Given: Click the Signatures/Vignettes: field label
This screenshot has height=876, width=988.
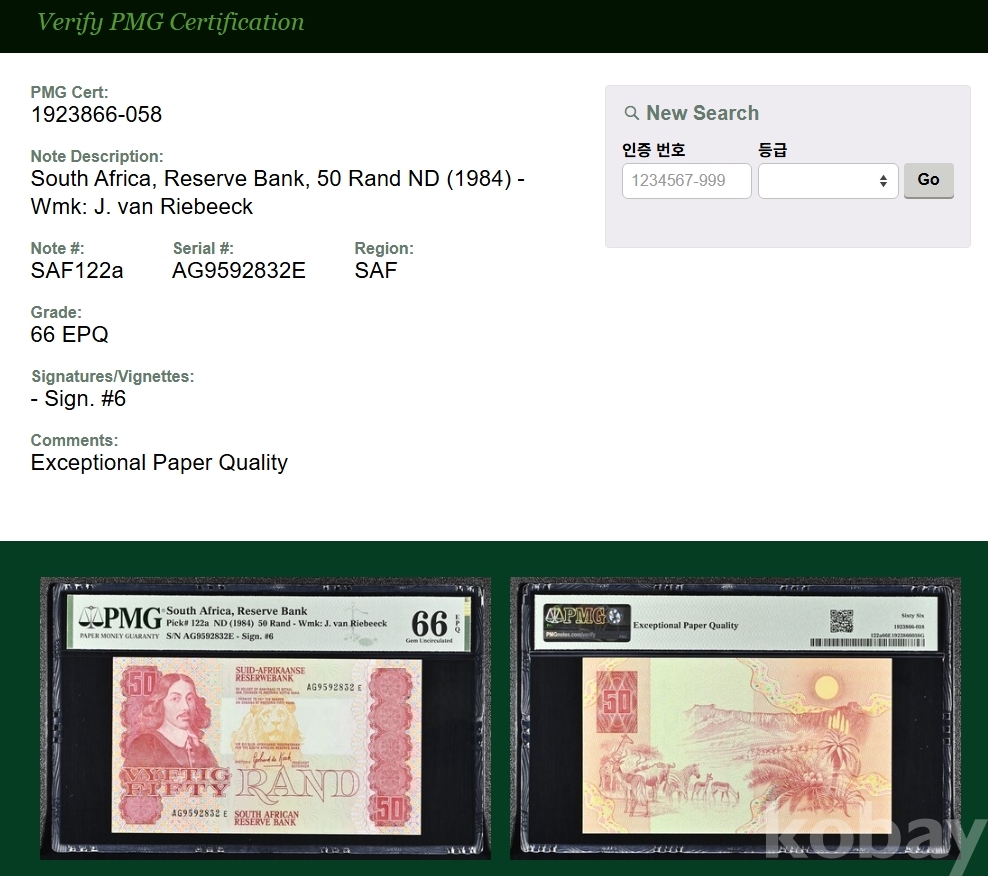Looking at the screenshot, I should 113,376.
